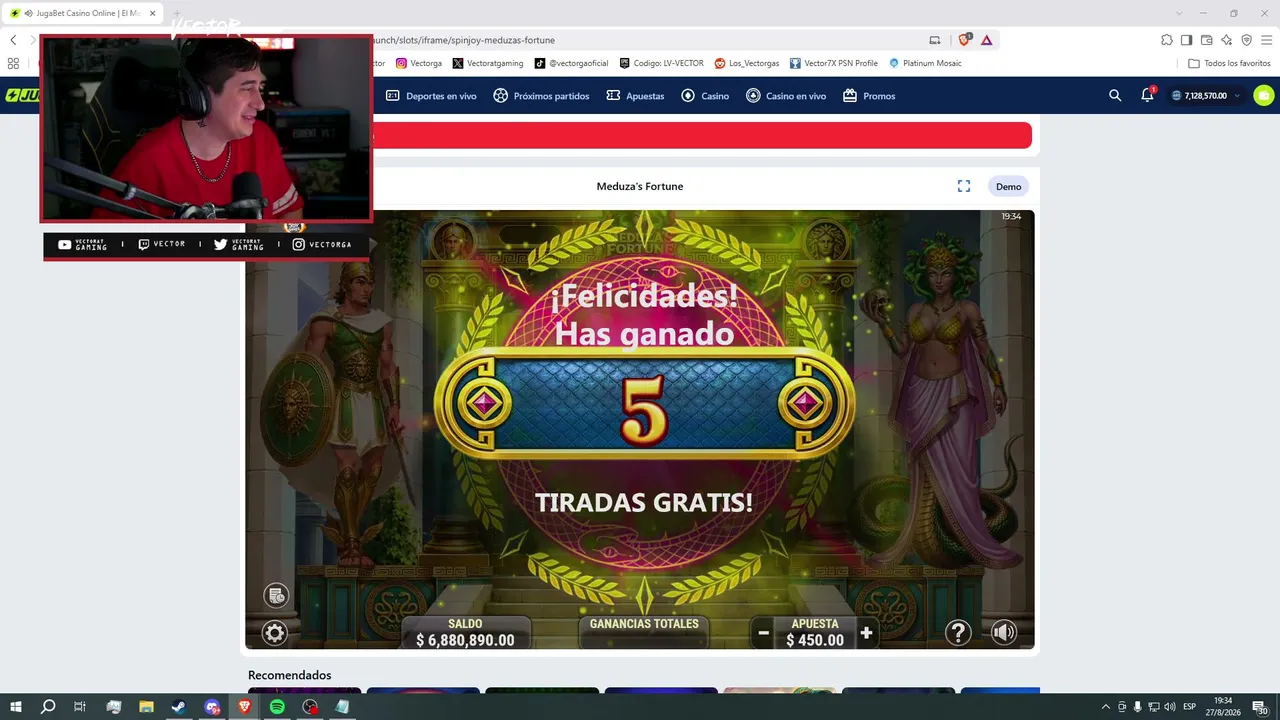Open the browser main hamburger menu

1267,40
